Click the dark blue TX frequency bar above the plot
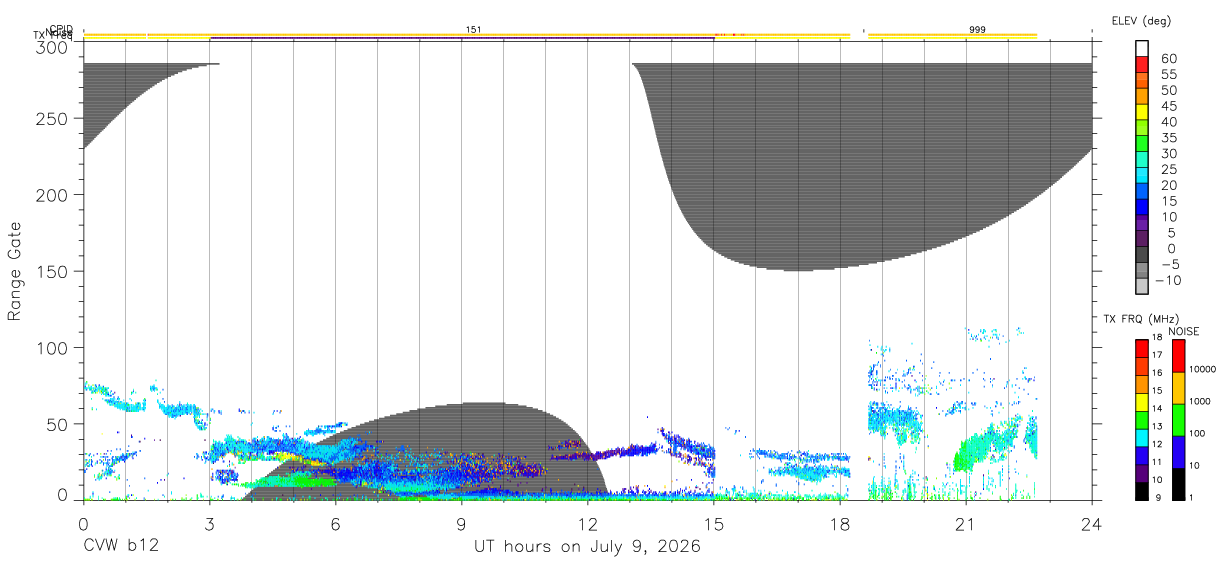 462,38
